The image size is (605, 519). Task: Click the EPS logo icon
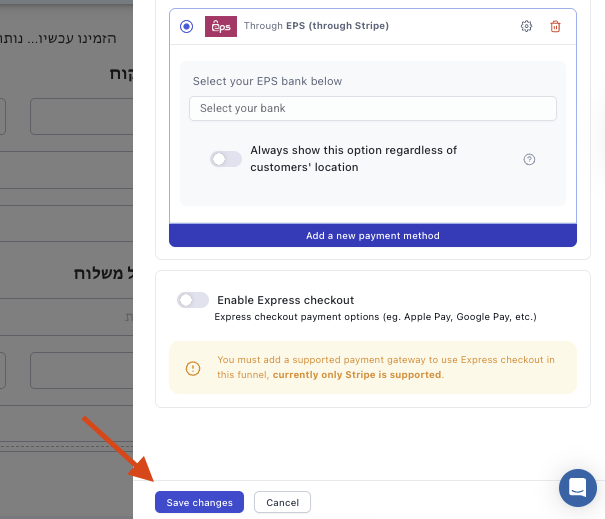[220, 26]
